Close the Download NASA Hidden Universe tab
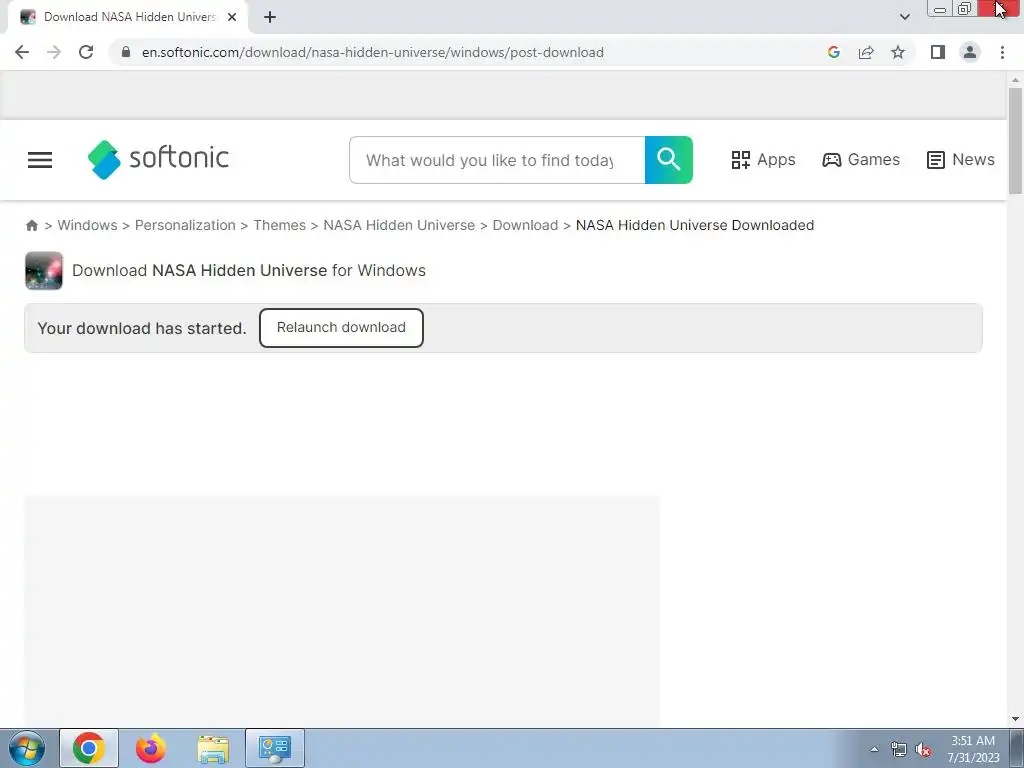 (x=232, y=17)
